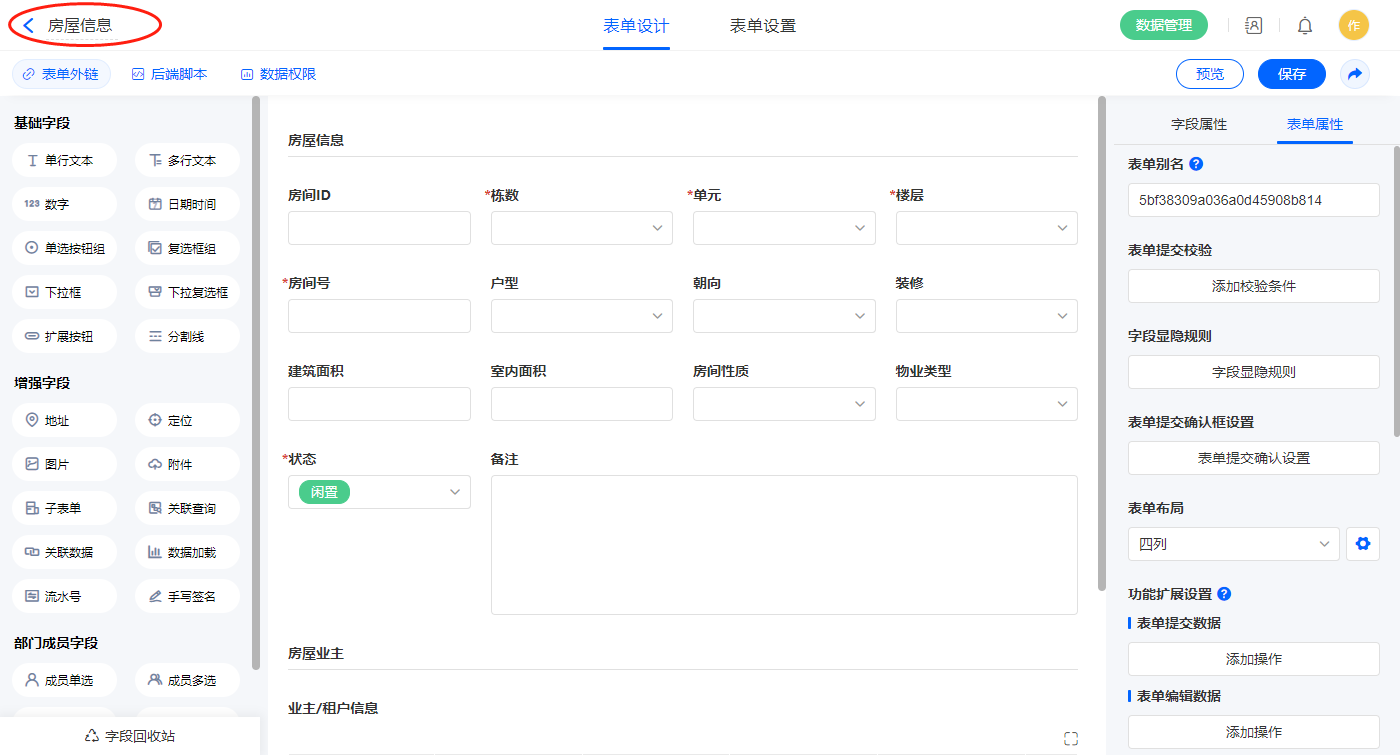Click the user avatar icon

(x=1353, y=26)
